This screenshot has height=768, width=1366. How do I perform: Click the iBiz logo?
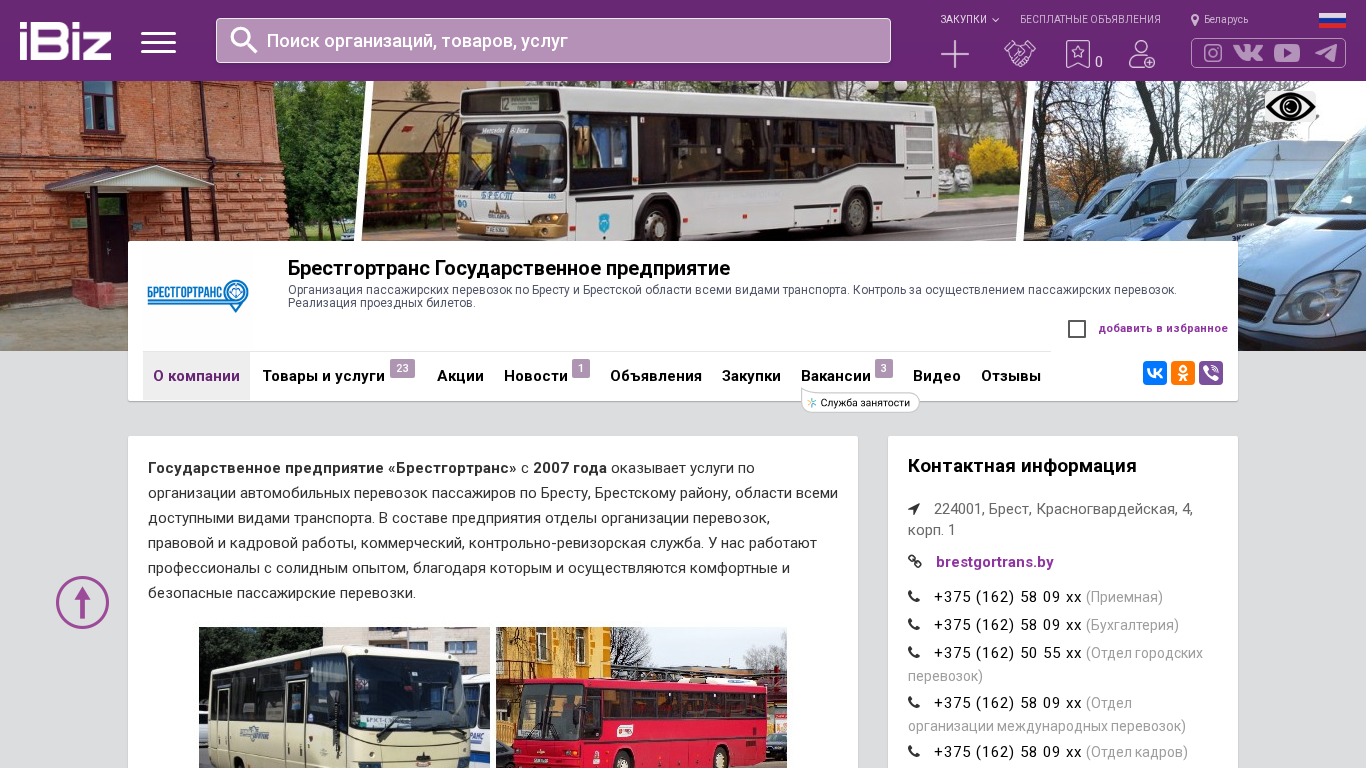click(x=65, y=41)
